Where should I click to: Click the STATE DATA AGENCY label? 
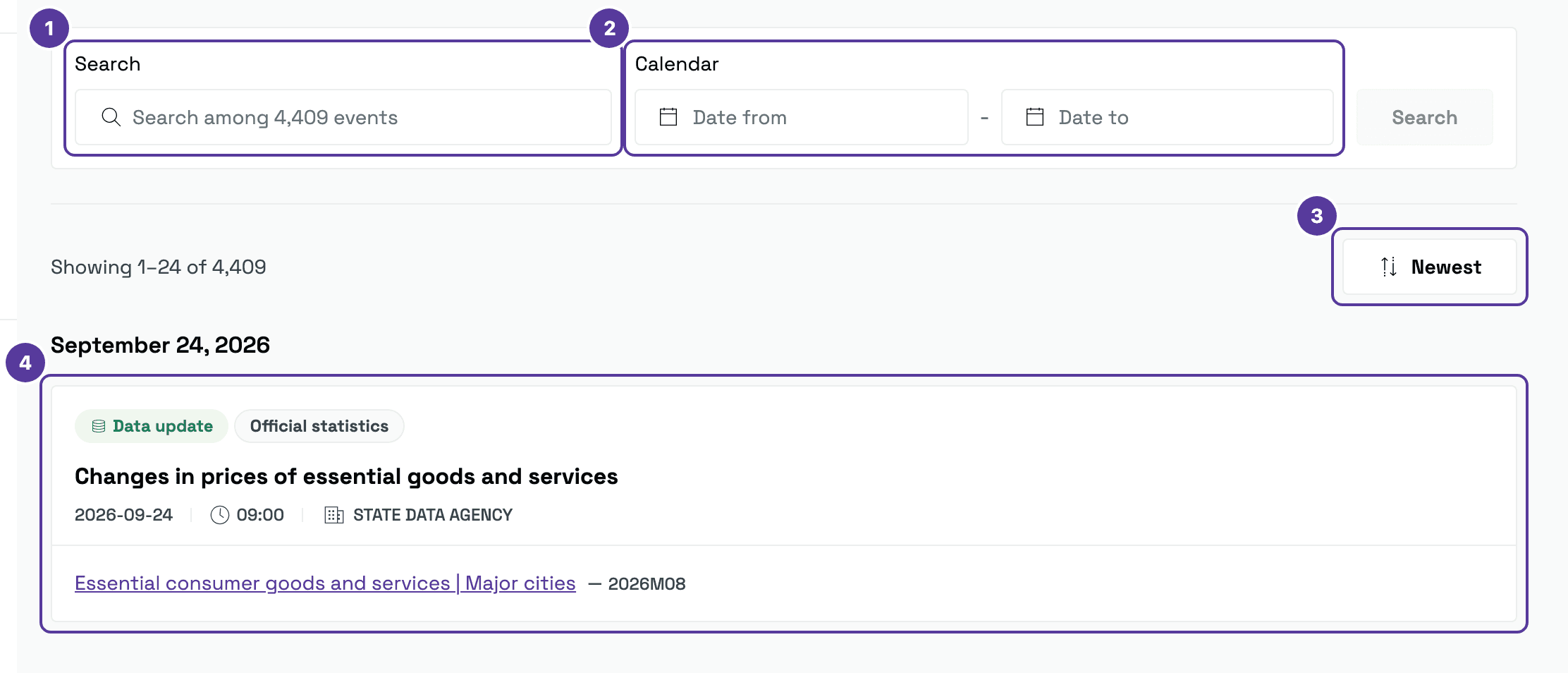(433, 515)
